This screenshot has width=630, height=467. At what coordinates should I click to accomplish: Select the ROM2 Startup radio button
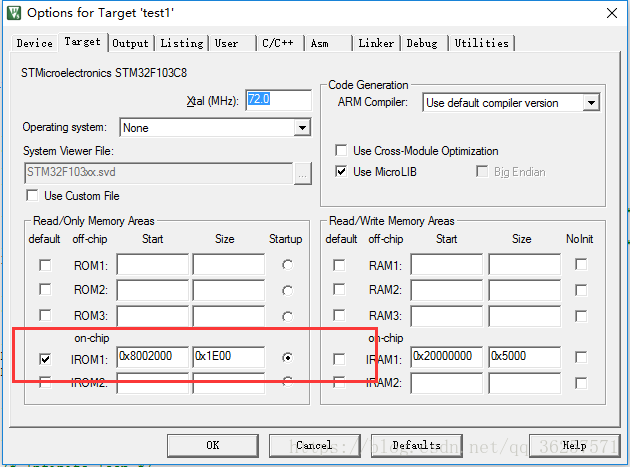point(287,291)
